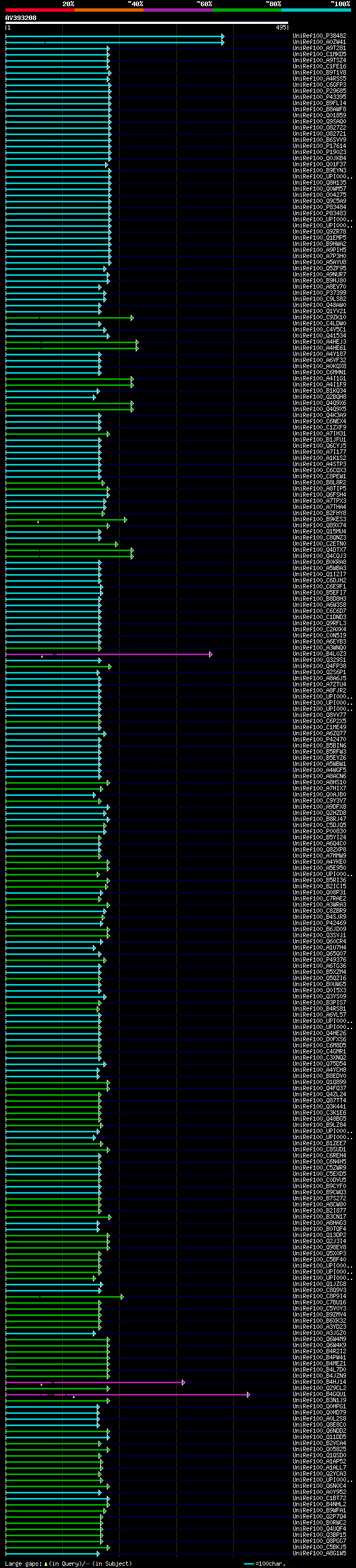Viewport: 356px width, 1568px height.
Task: Open hit UniRef100_A9DFX8
Action: (x=319, y=807)
